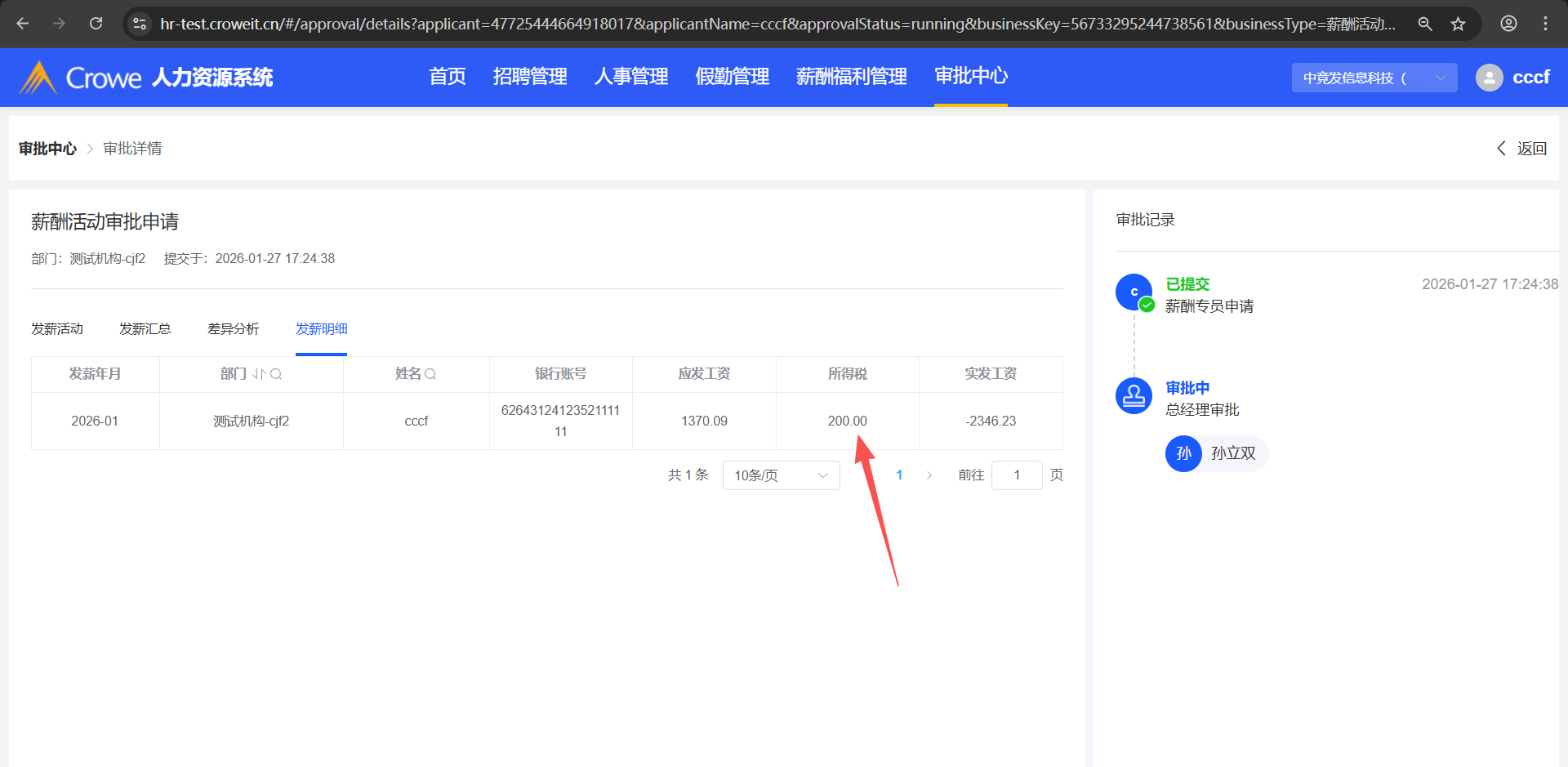Open the 薪酬福利管理 menu
The height and width of the screenshot is (767, 1568).
click(851, 77)
